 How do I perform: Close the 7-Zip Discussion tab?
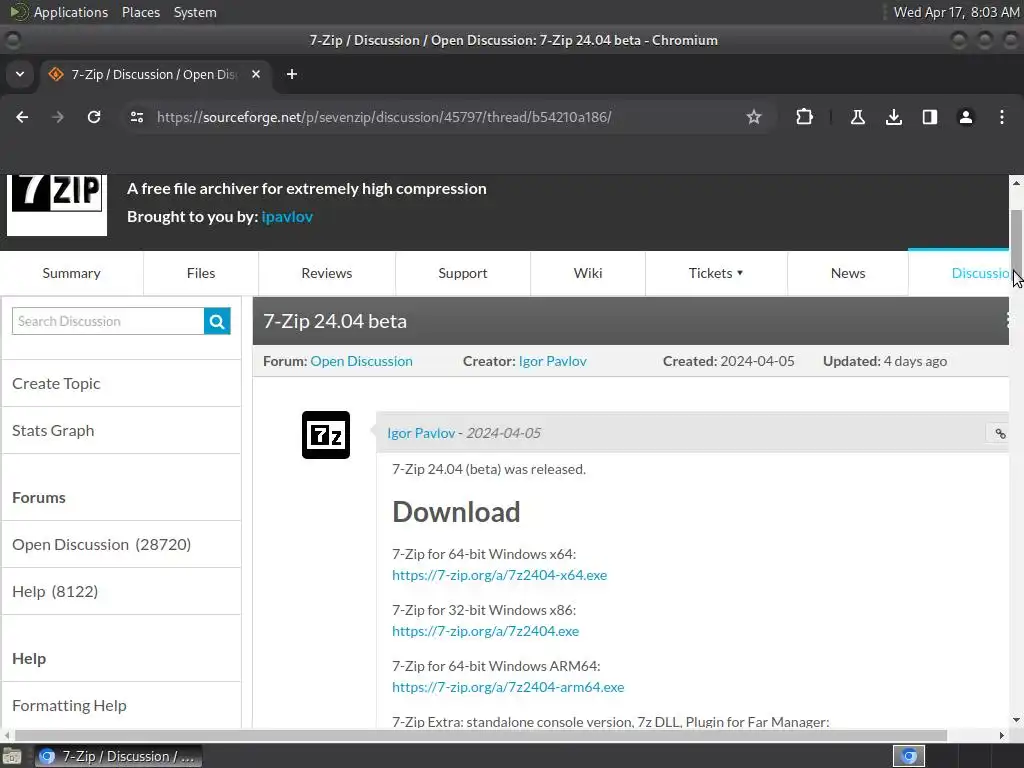[x=256, y=74]
